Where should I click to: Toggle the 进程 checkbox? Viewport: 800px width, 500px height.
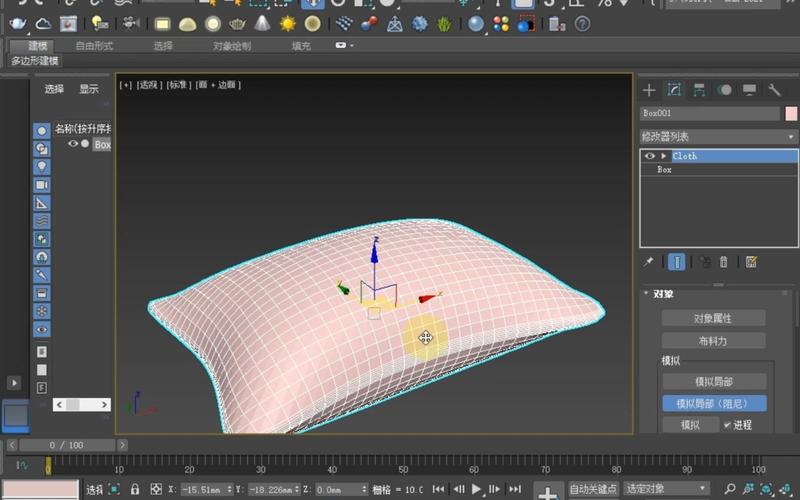(727, 425)
